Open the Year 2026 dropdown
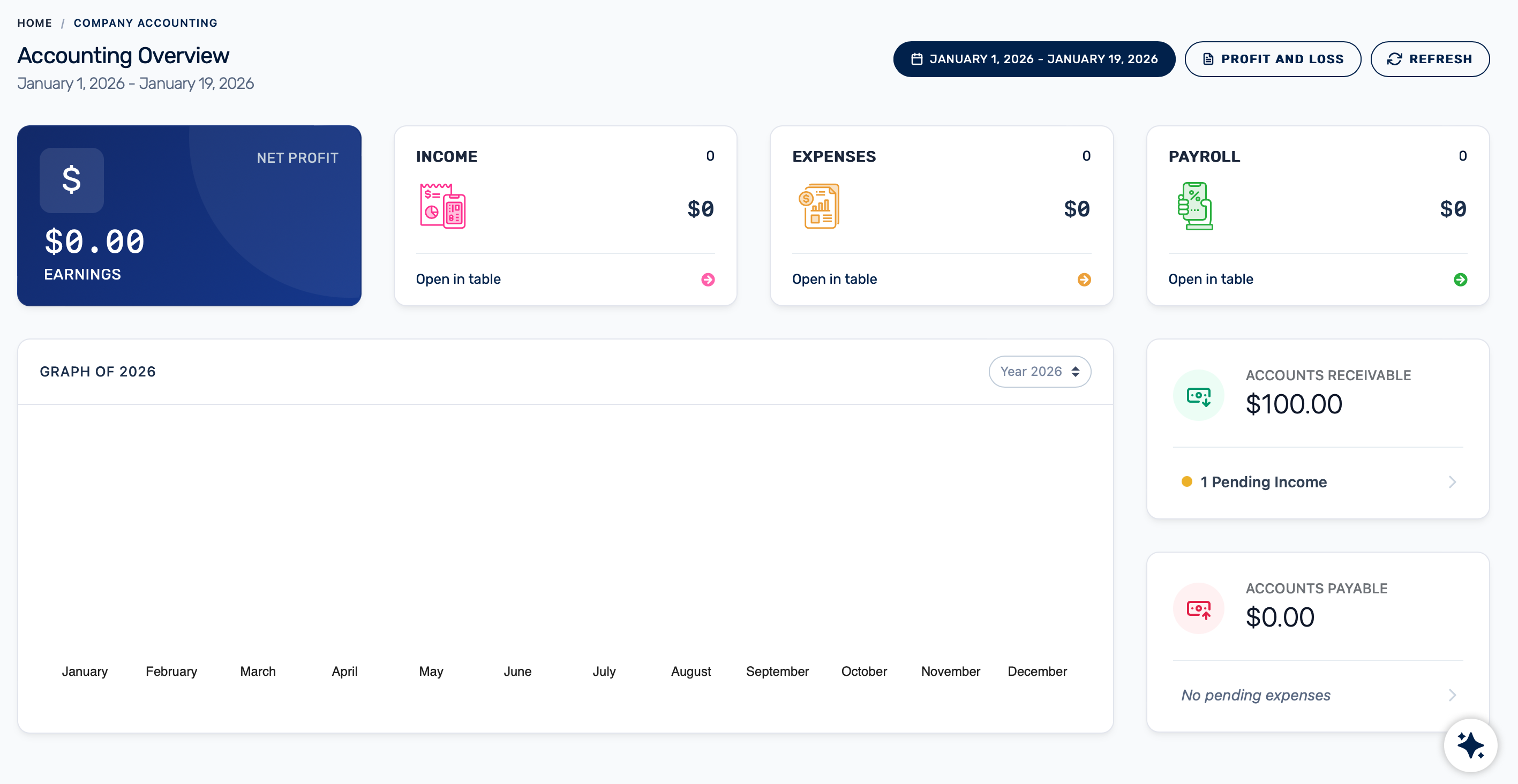Image resolution: width=1518 pixels, height=784 pixels. (1040, 372)
